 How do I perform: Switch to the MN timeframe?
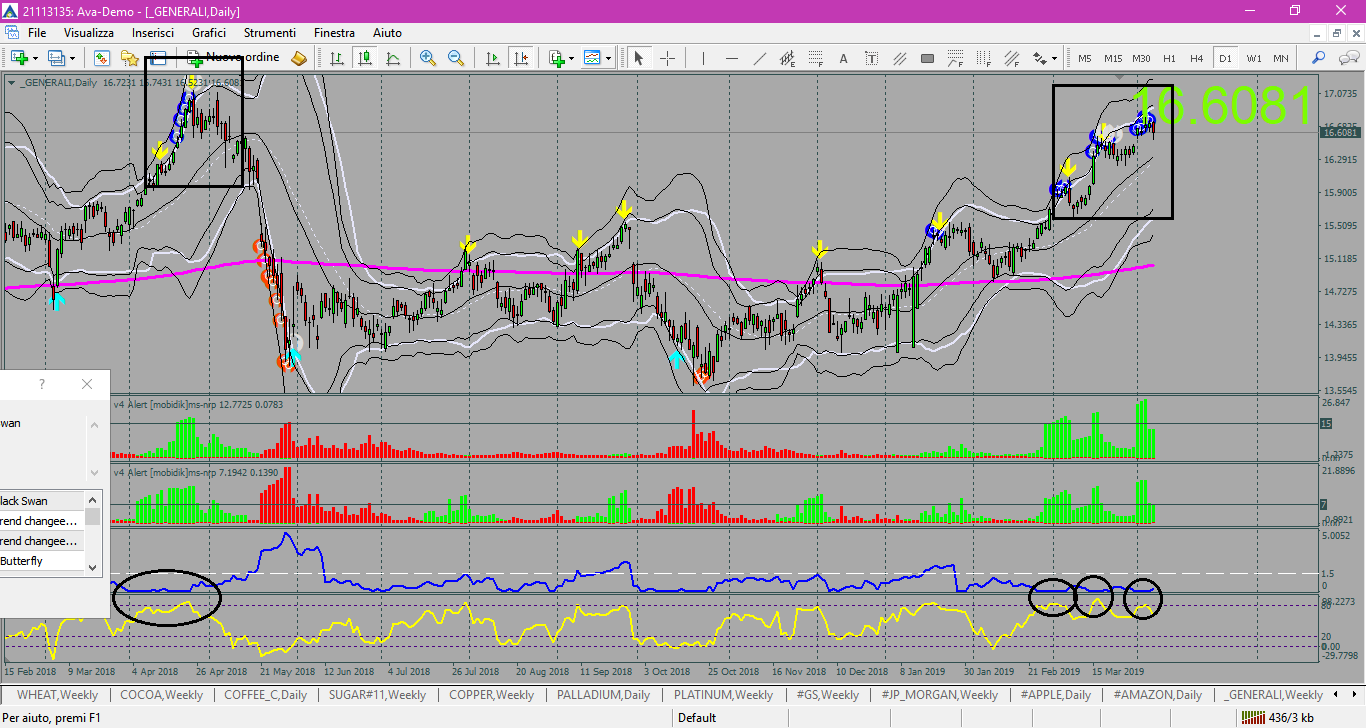pyautogui.click(x=1281, y=58)
